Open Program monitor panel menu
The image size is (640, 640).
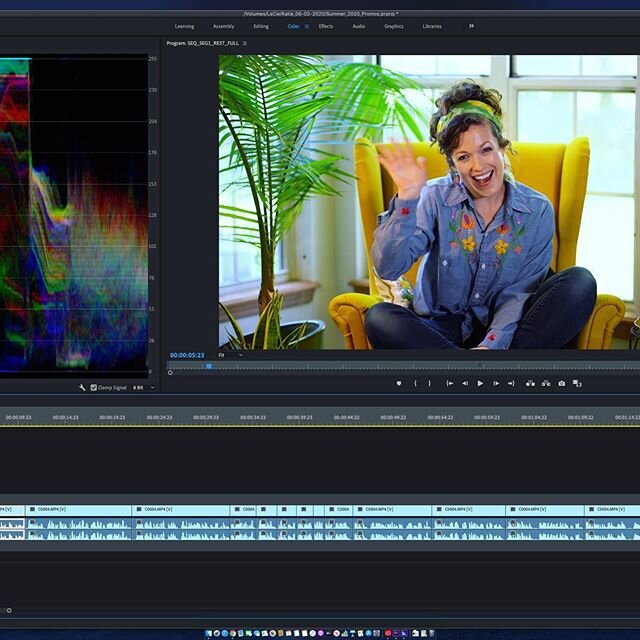click(244, 43)
